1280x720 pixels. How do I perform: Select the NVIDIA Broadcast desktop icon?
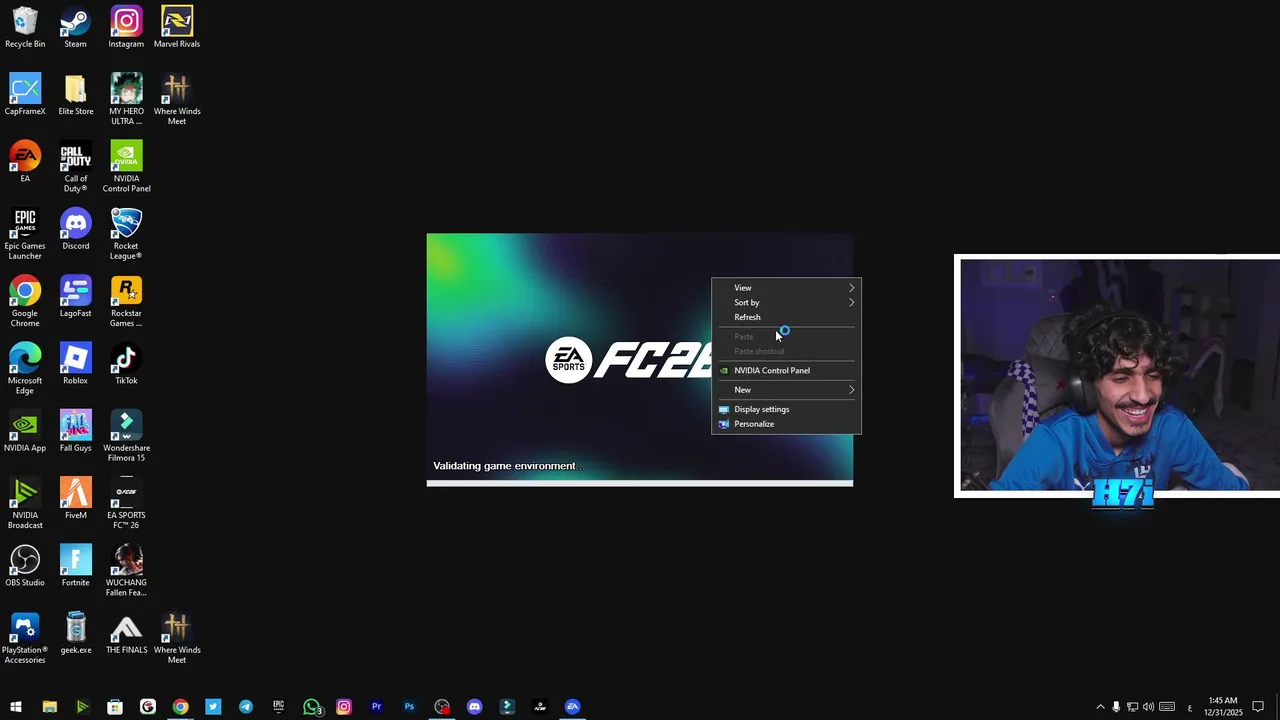coord(25,503)
